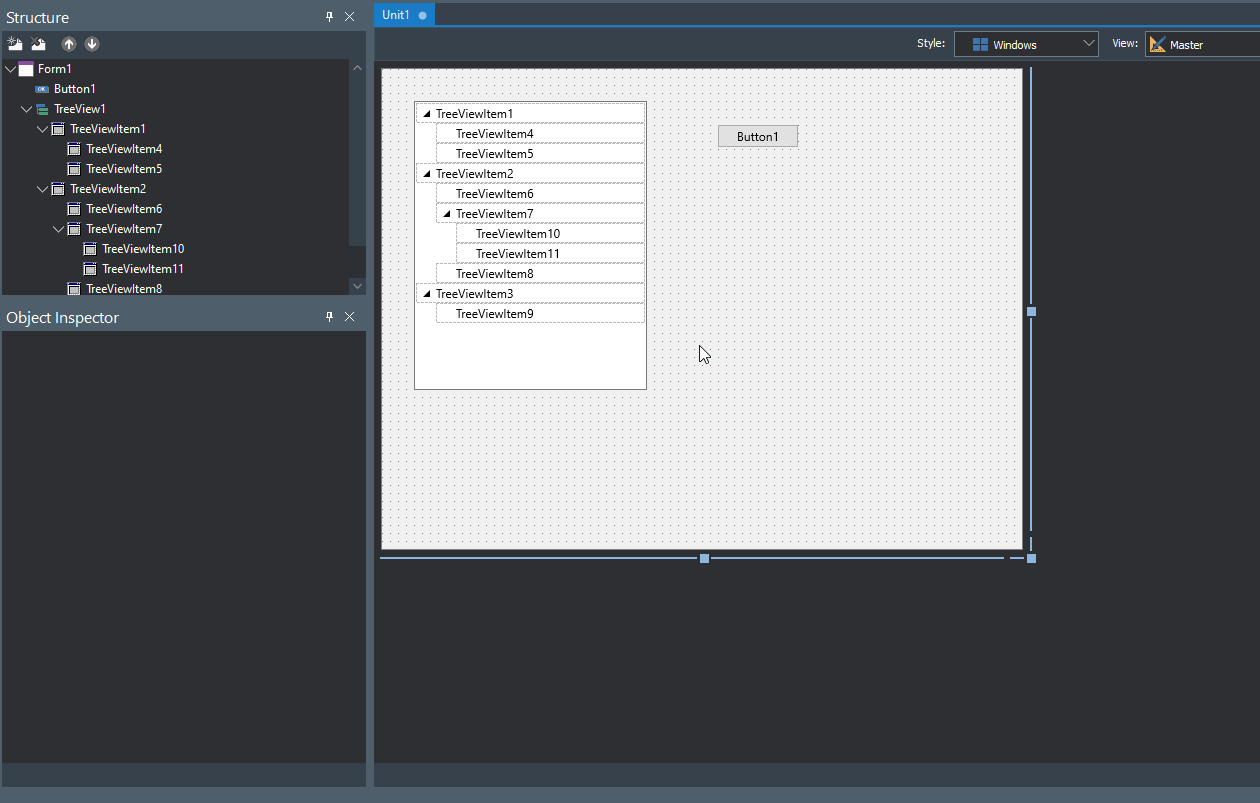The width and height of the screenshot is (1260, 803).
Task: Pin the Object Inspector panel
Action: click(330, 317)
